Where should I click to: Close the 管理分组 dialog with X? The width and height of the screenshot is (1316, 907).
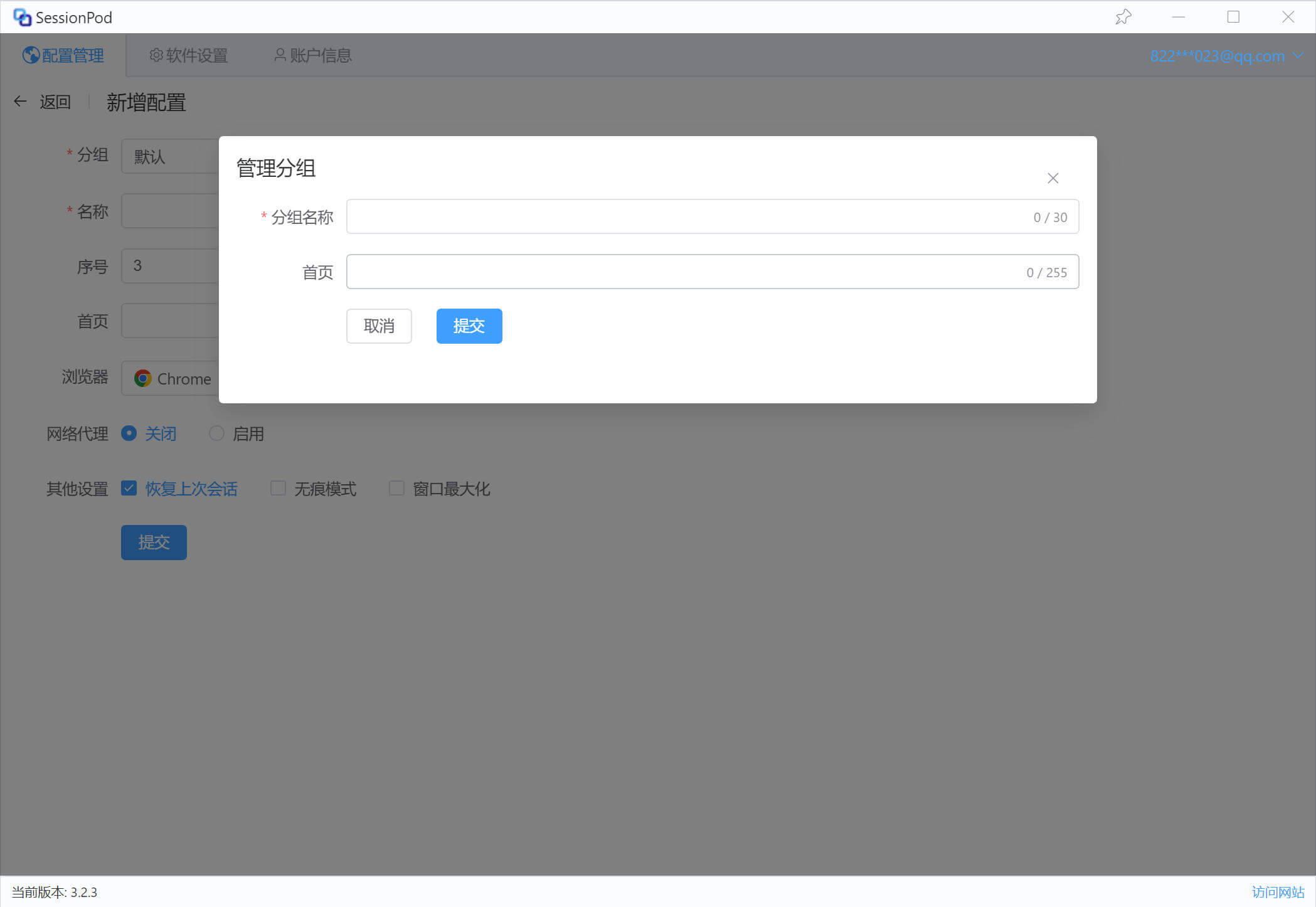pyautogui.click(x=1053, y=178)
